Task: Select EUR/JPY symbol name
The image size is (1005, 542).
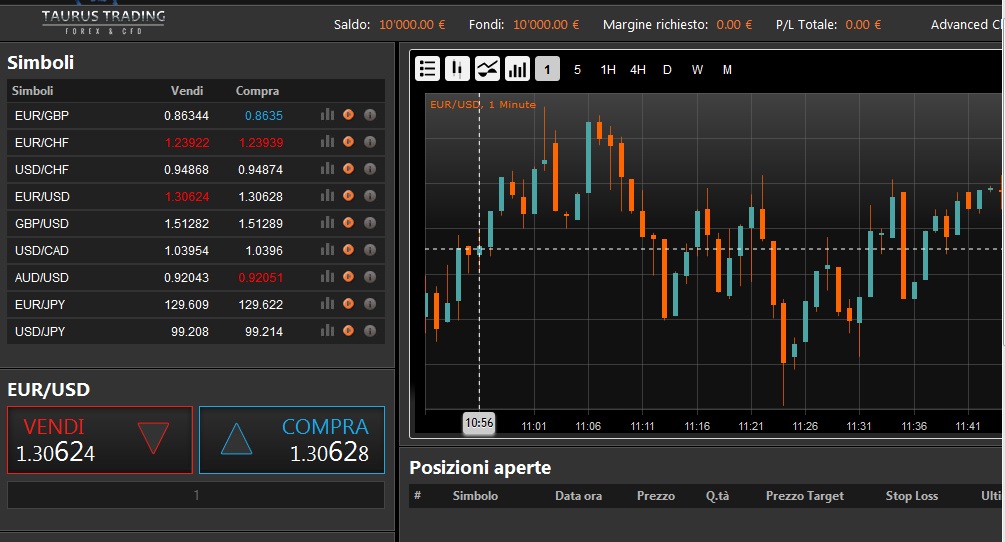Action: point(40,304)
